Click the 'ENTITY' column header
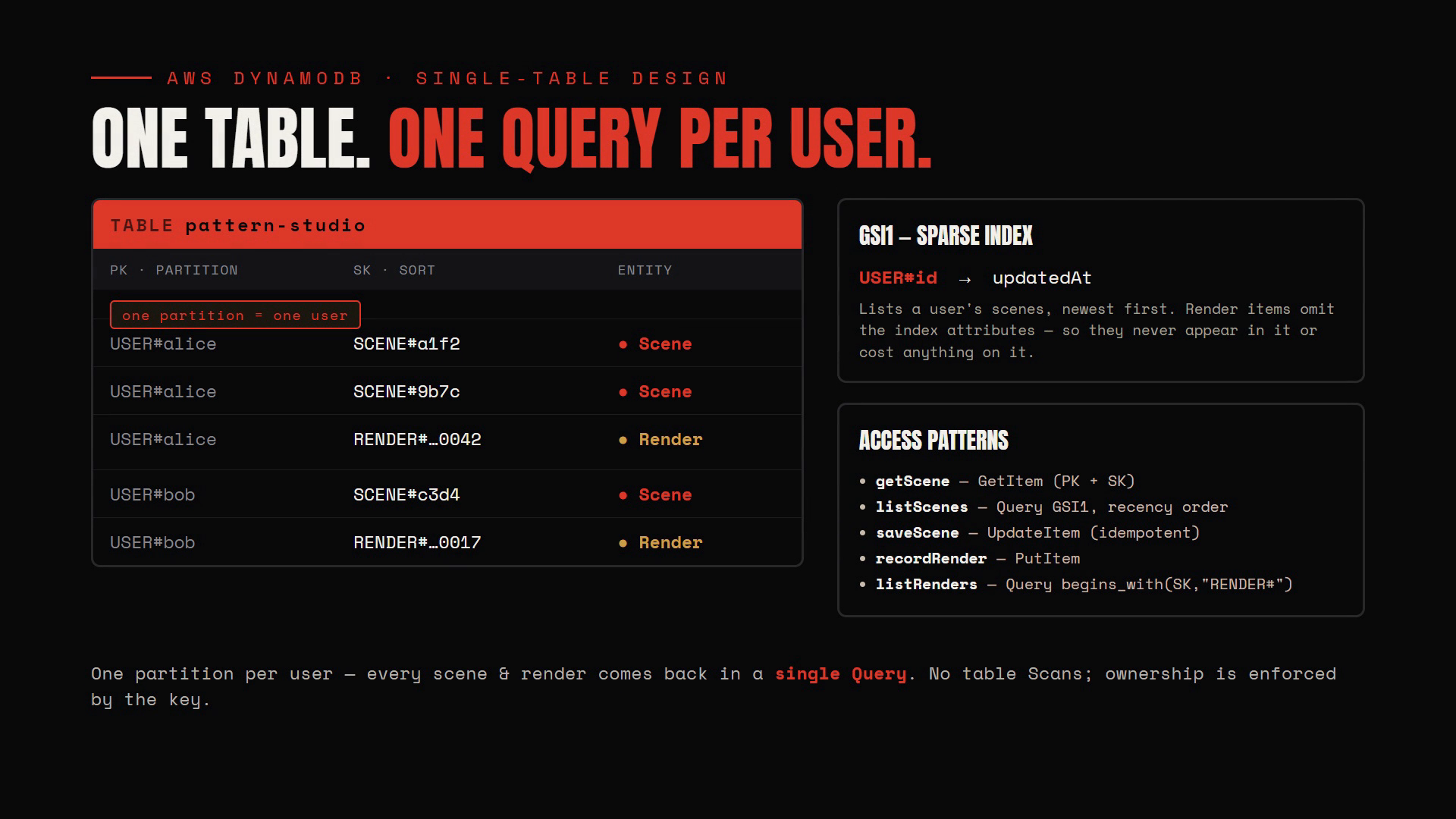The width and height of the screenshot is (1456, 819). point(645,270)
